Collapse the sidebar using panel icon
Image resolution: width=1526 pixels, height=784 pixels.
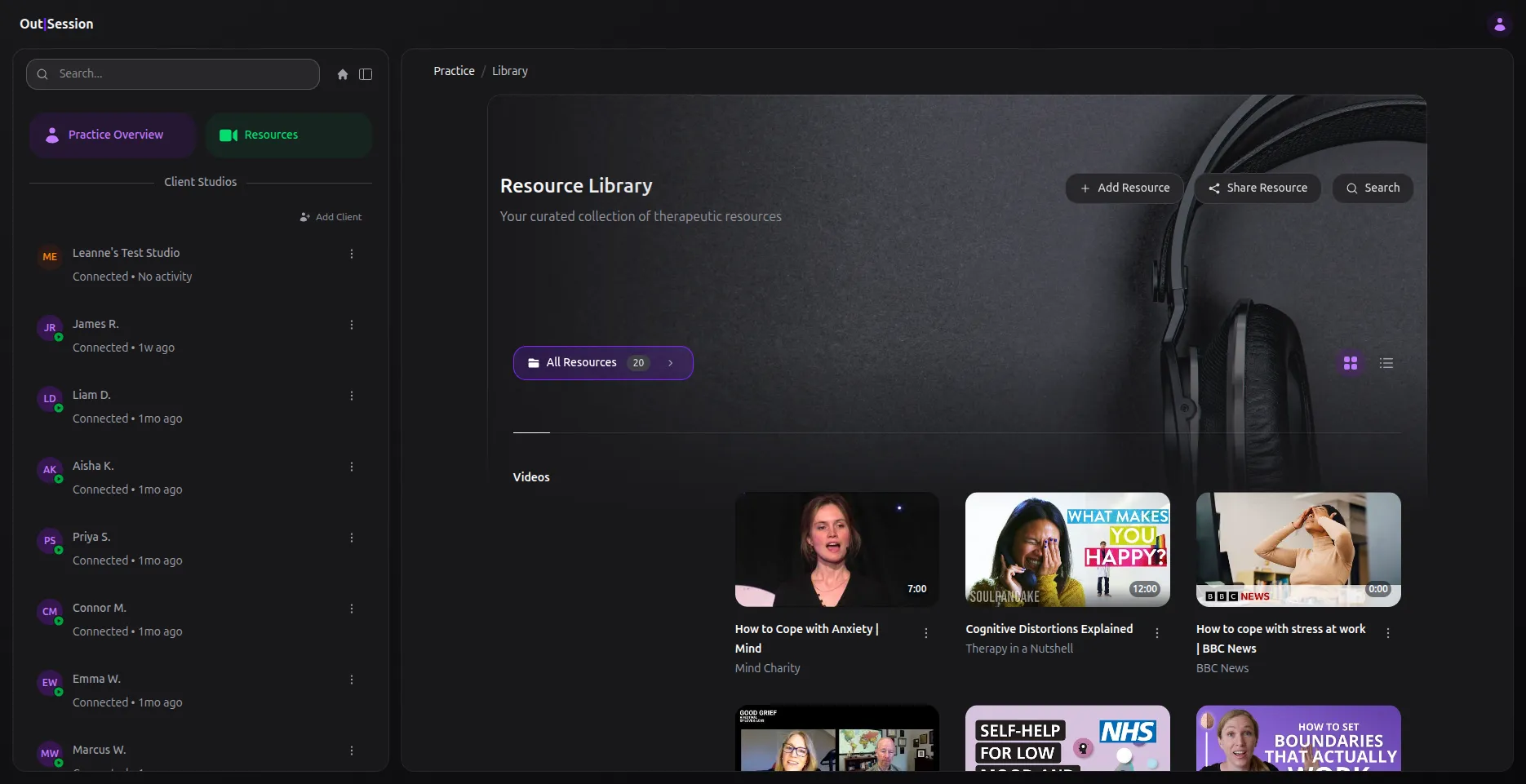point(366,74)
